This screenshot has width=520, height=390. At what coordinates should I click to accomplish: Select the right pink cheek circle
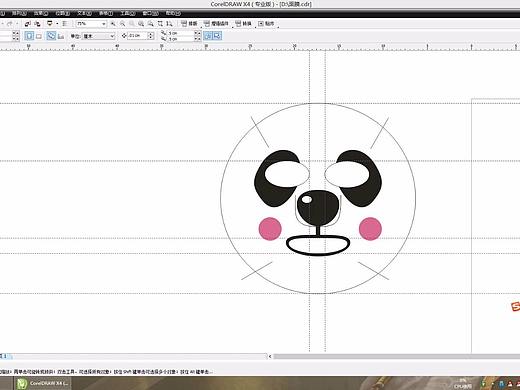coord(370,229)
